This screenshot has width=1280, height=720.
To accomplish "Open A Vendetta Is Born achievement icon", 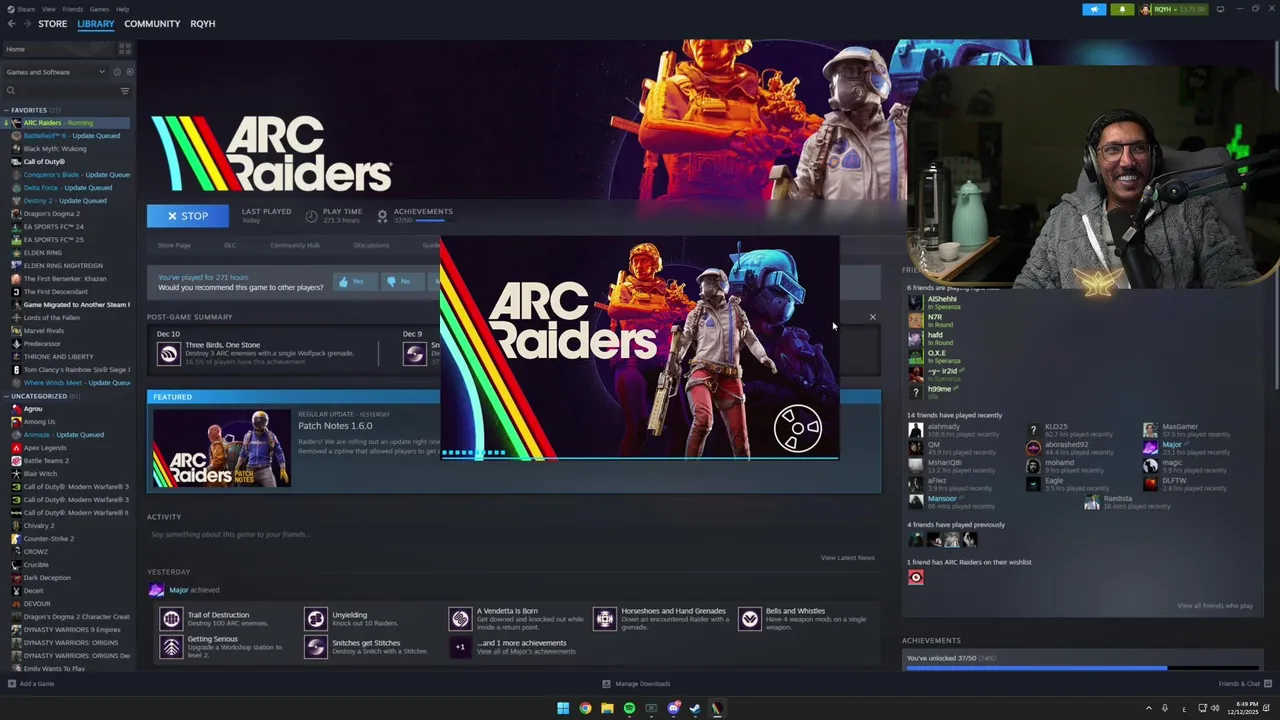I will [x=460, y=619].
